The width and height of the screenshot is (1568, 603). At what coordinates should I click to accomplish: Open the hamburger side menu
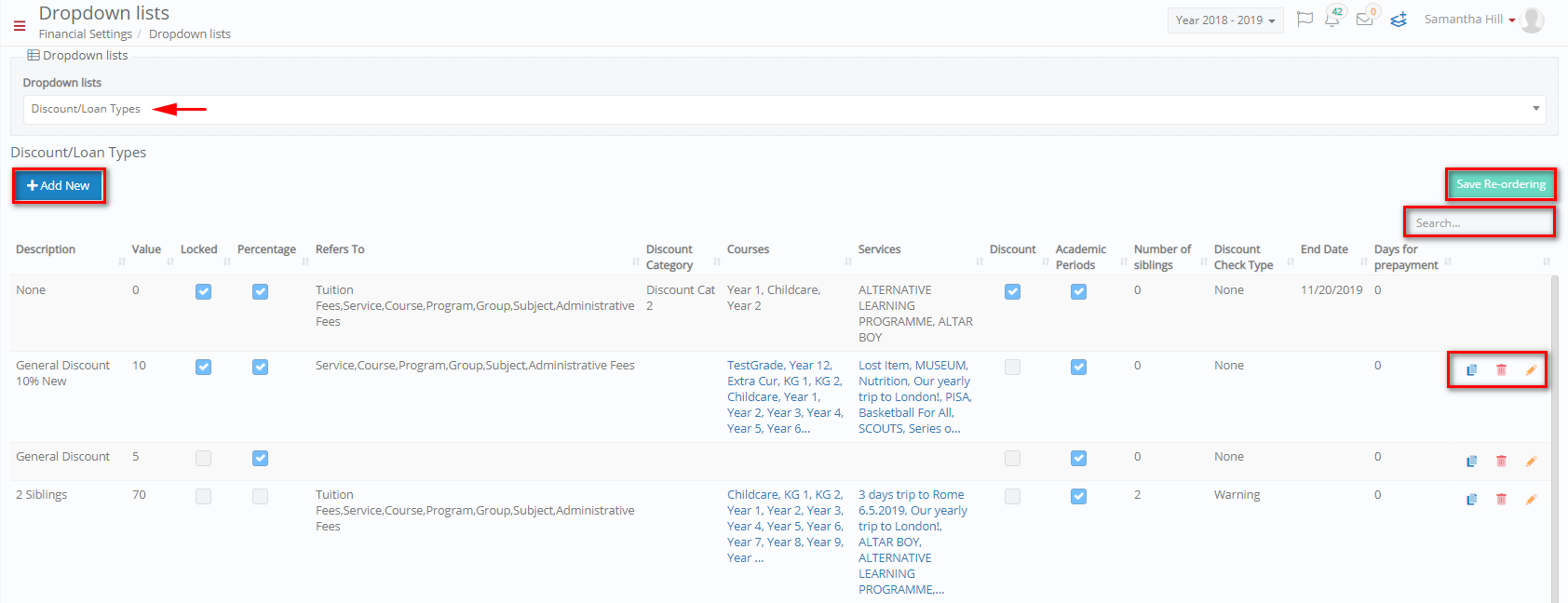point(20,26)
